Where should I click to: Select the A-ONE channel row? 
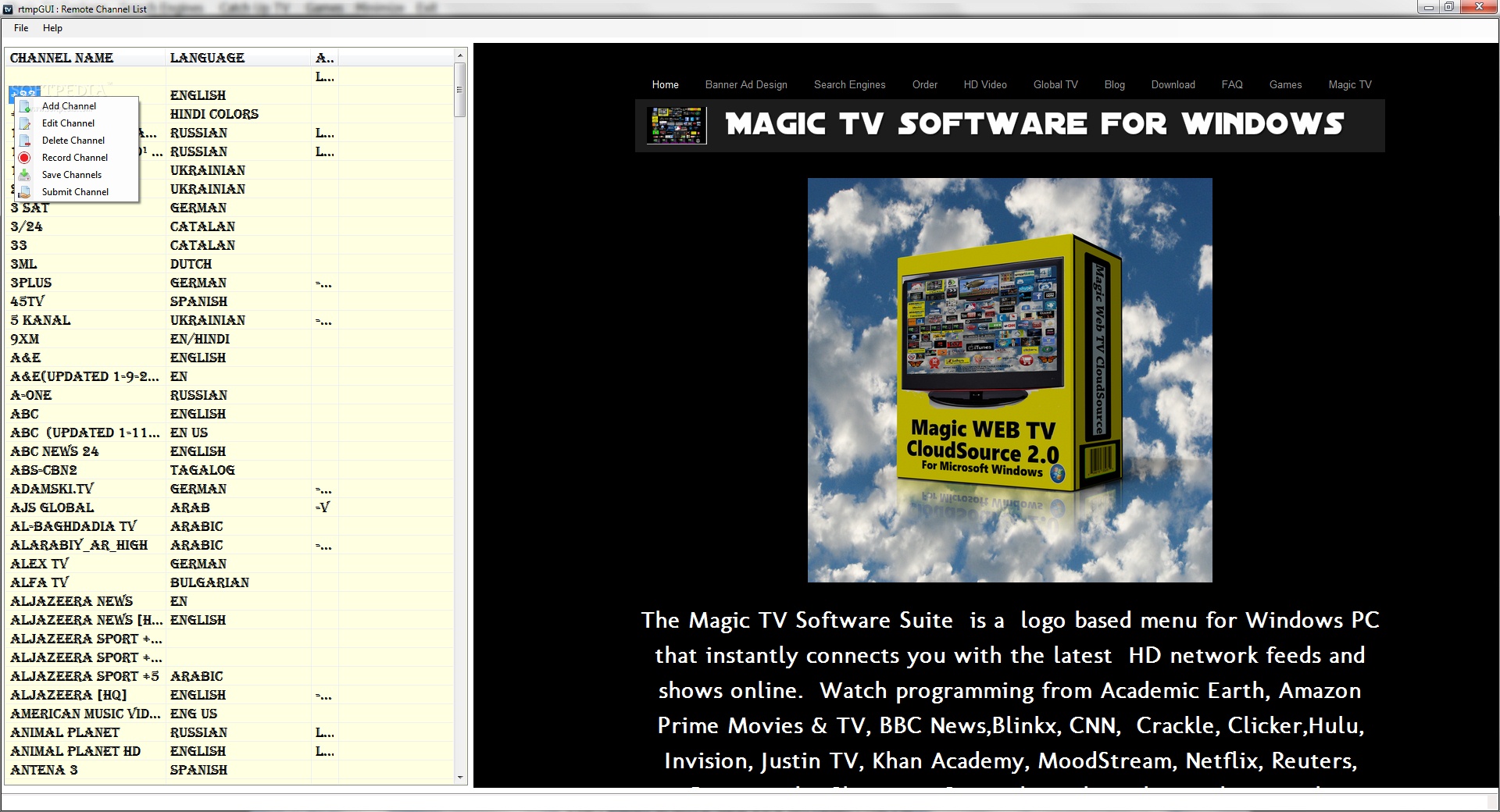(x=230, y=395)
